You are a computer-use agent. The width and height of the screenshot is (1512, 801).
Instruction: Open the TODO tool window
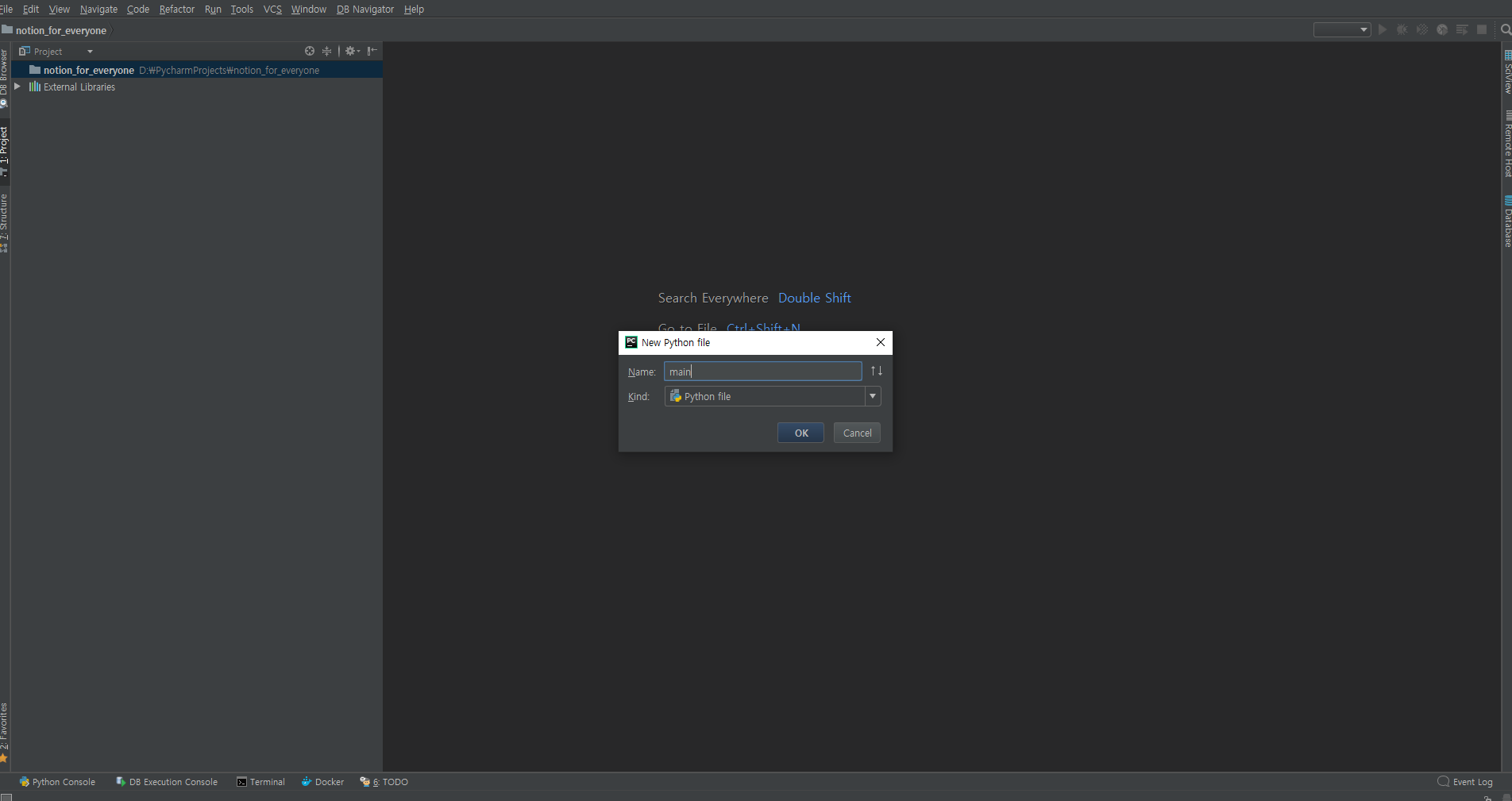[x=384, y=782]
